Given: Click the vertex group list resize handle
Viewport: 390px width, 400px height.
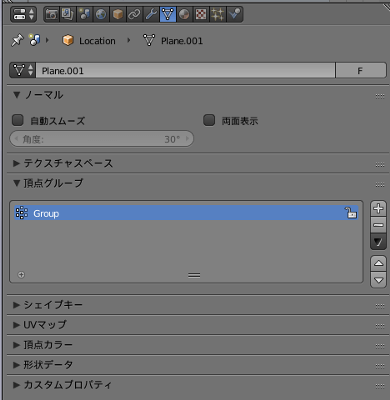Looking at the screenshot, I should click(194, 275).
